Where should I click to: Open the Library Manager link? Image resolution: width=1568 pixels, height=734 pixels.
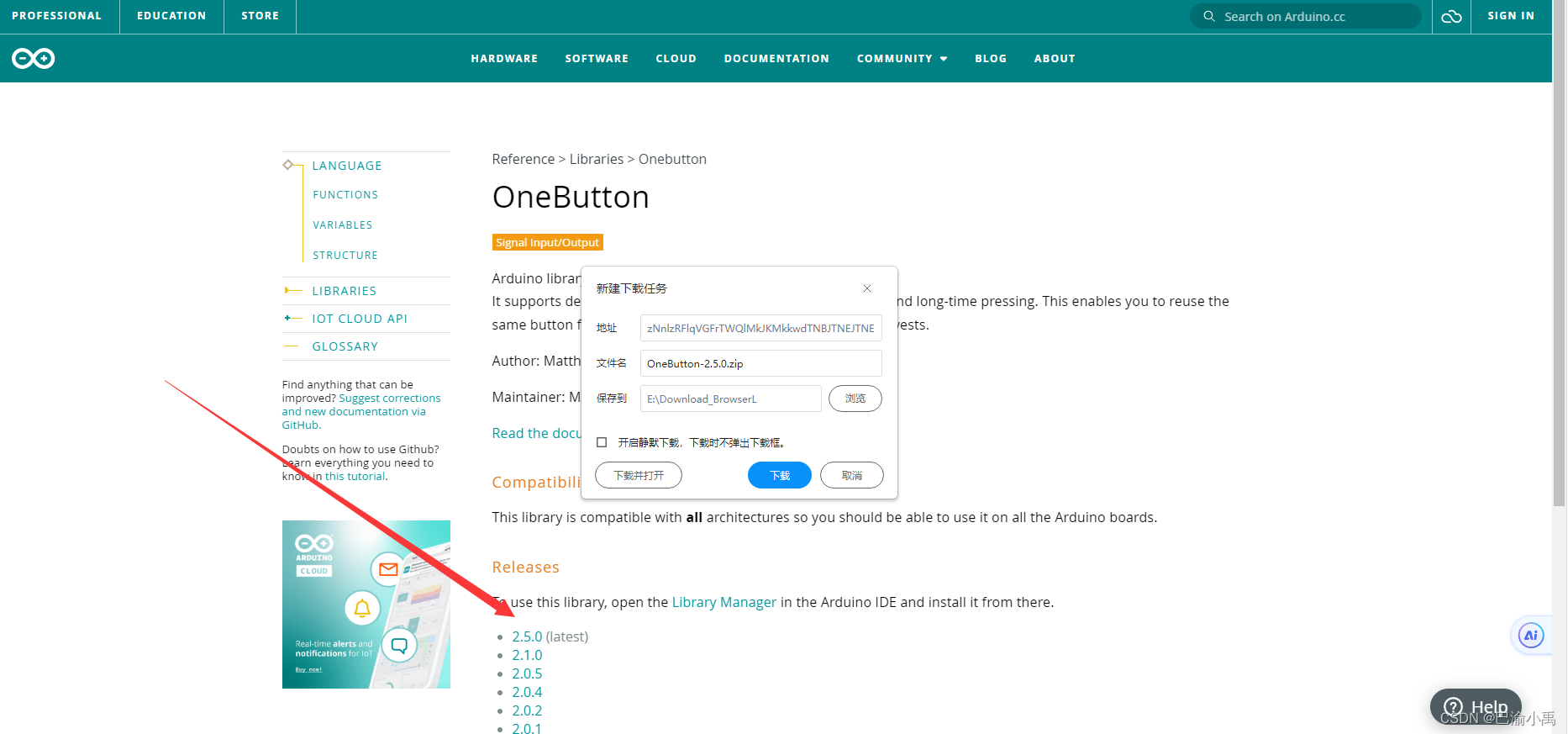coord(724,602)
